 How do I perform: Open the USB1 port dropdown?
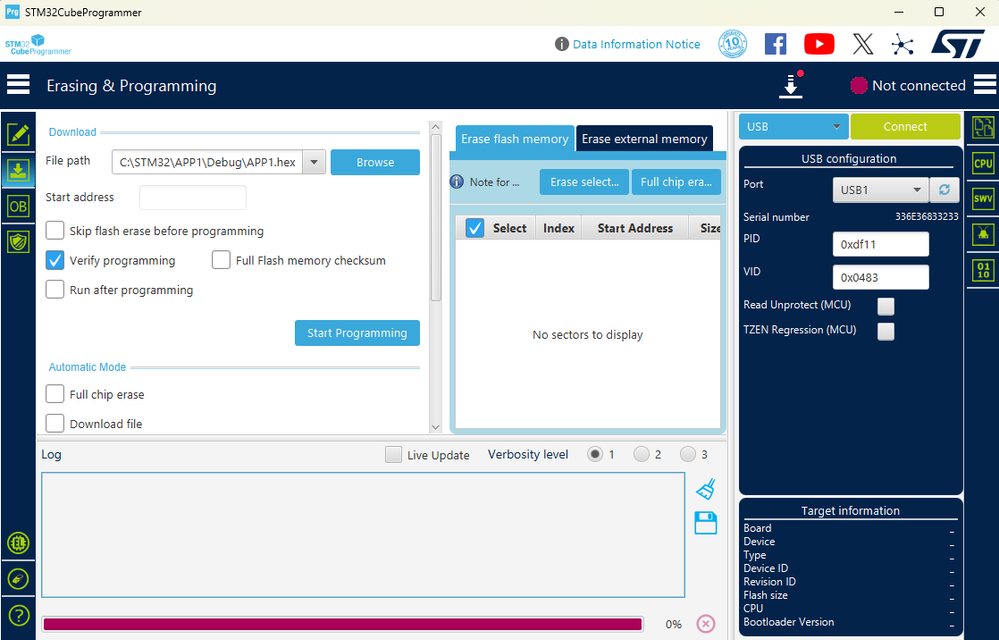click(x=880, y=190)
